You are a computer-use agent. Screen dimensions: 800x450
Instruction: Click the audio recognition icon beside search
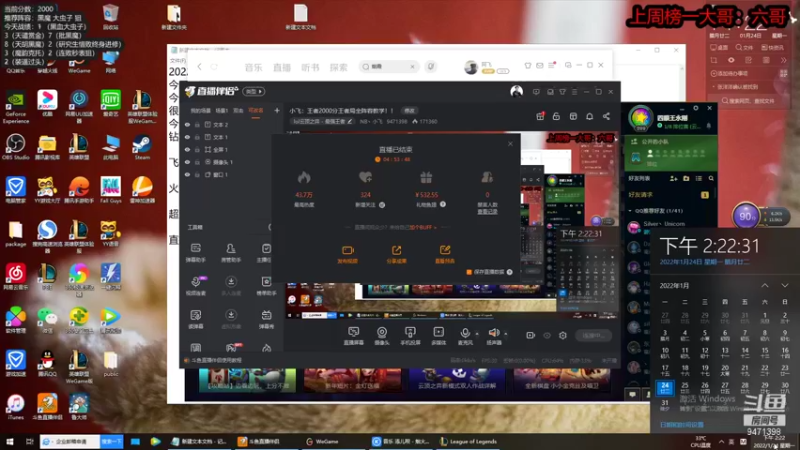pos(431,66)
